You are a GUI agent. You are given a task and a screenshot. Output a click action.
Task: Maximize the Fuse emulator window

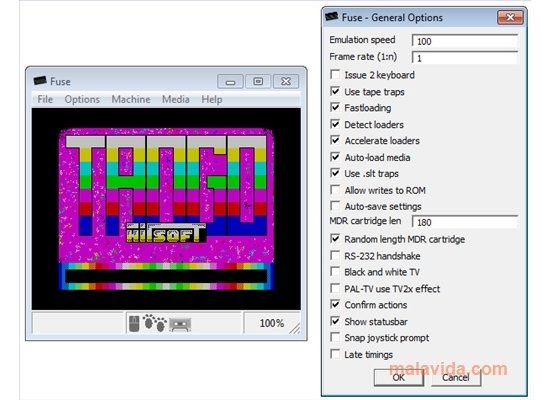[x=258, y=81]
